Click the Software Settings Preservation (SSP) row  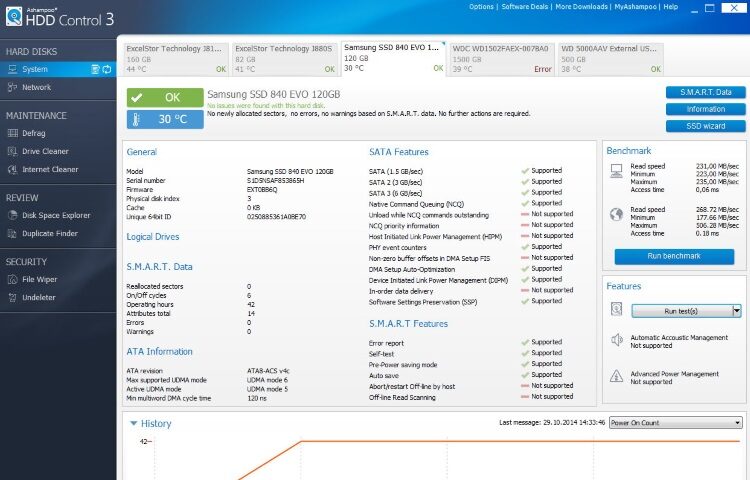point(465,302)
